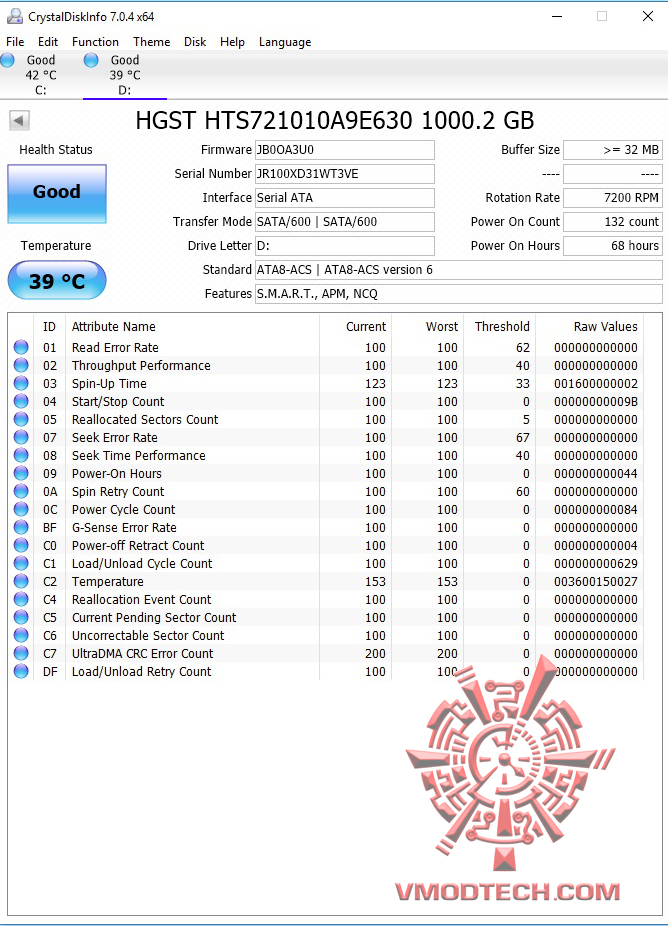Click status orb for Reallocated Sectors Count
Image resolution: width=668 pixels, height=926 pixels.
(x=21, y=419)
